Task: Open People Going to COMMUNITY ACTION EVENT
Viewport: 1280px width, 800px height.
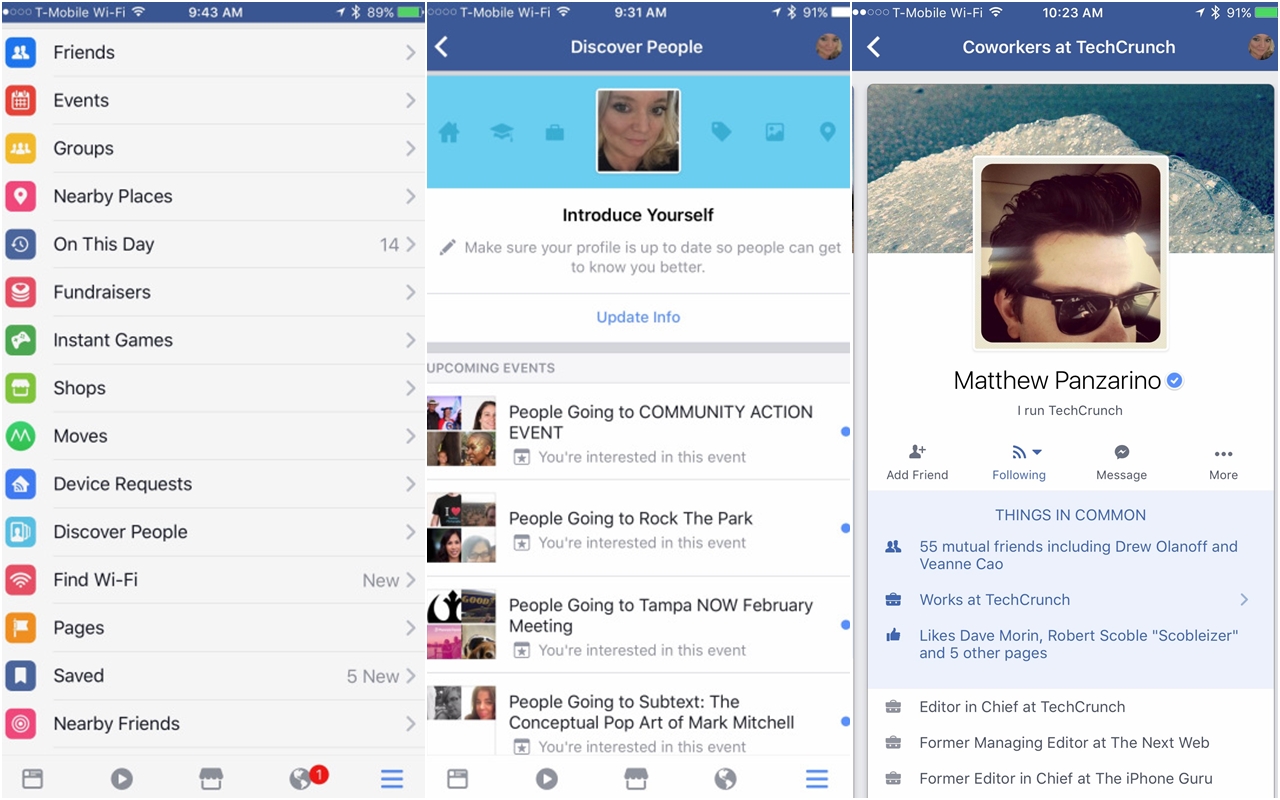Action: tap(638, 433)
